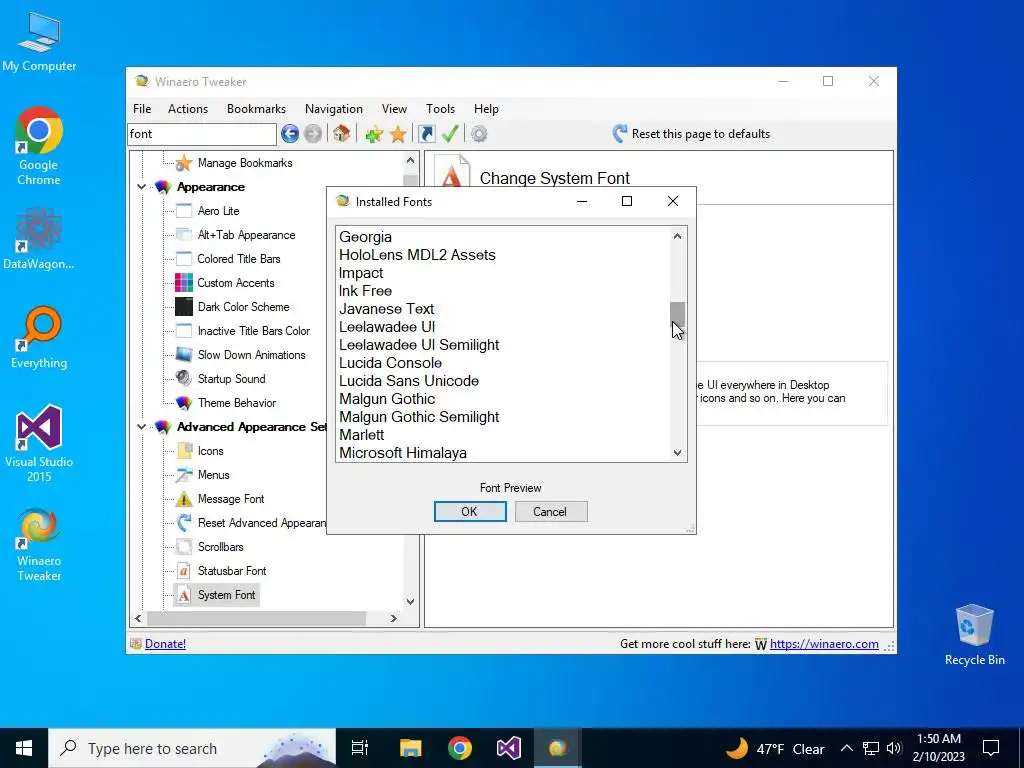
Task: Click the export shortcut arrow toolbar icon
Action: coord(426,134)
